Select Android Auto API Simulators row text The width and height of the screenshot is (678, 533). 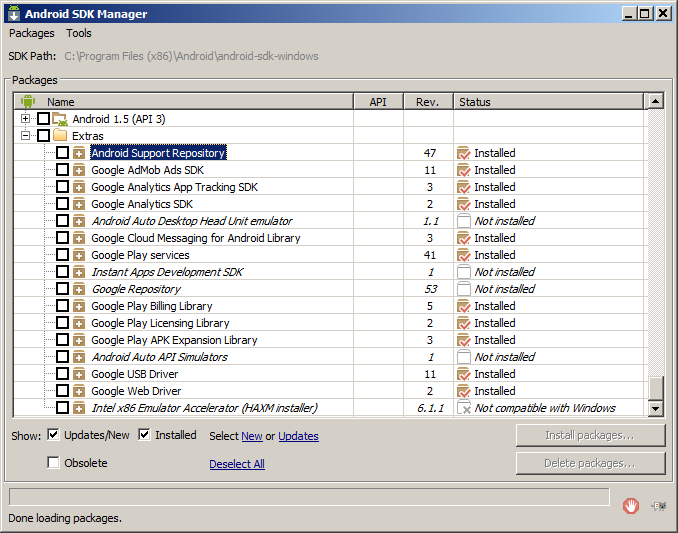[x=160, y=357]
